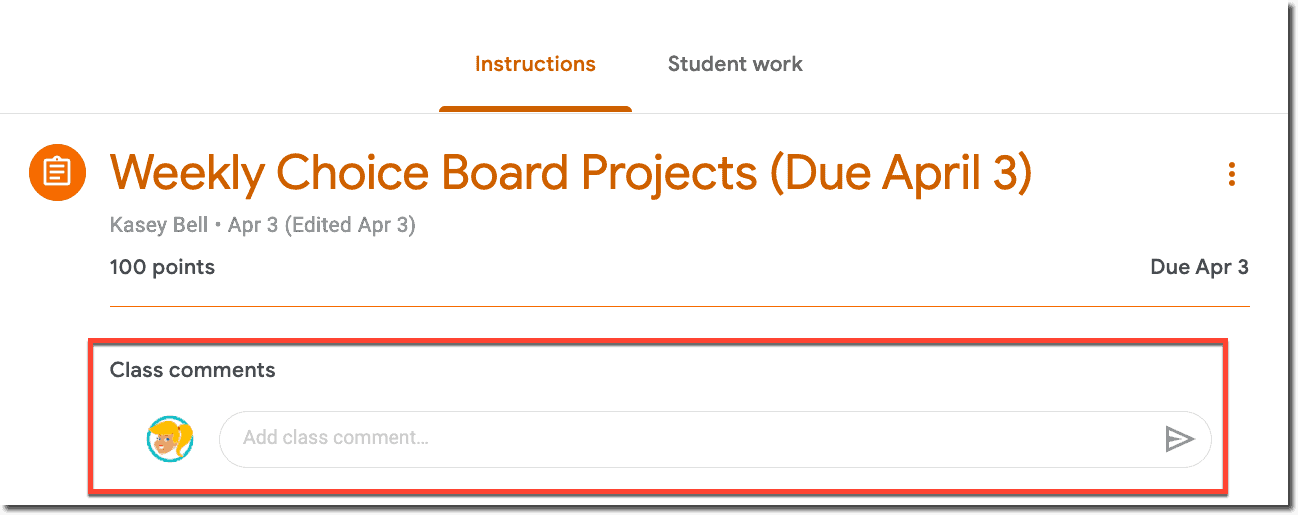1298x515 pixels.
Task: Open the three-dot more options menu
Action: tap(1231, 175)
